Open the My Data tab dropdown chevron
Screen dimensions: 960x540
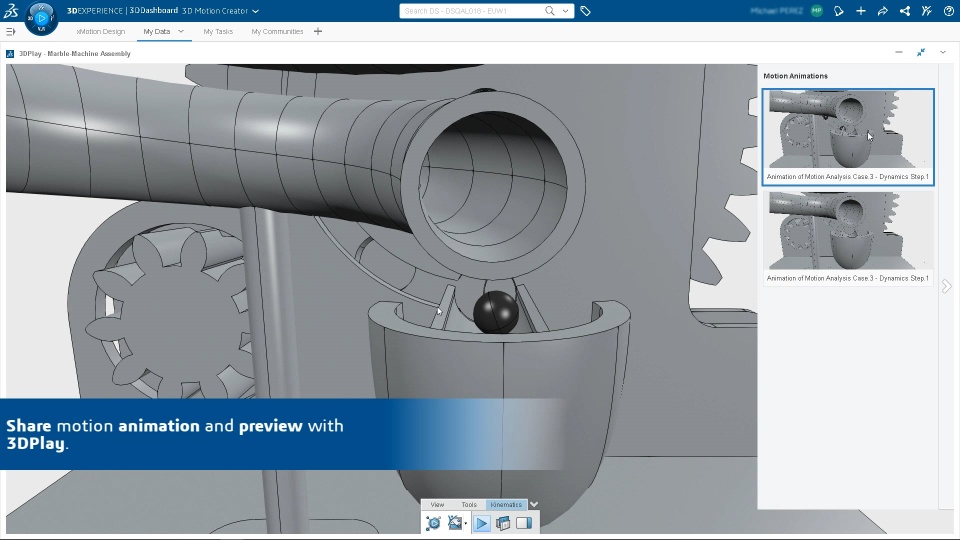(x=181, y=31)
